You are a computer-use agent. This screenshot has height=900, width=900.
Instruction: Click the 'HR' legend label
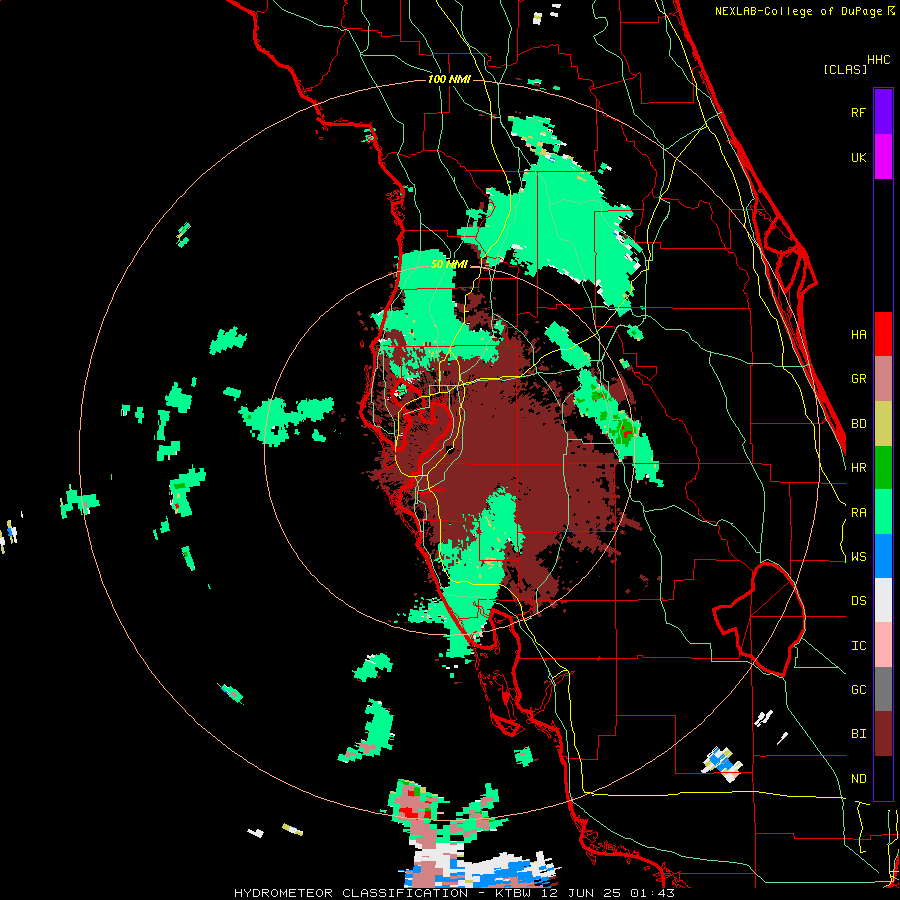858,468
